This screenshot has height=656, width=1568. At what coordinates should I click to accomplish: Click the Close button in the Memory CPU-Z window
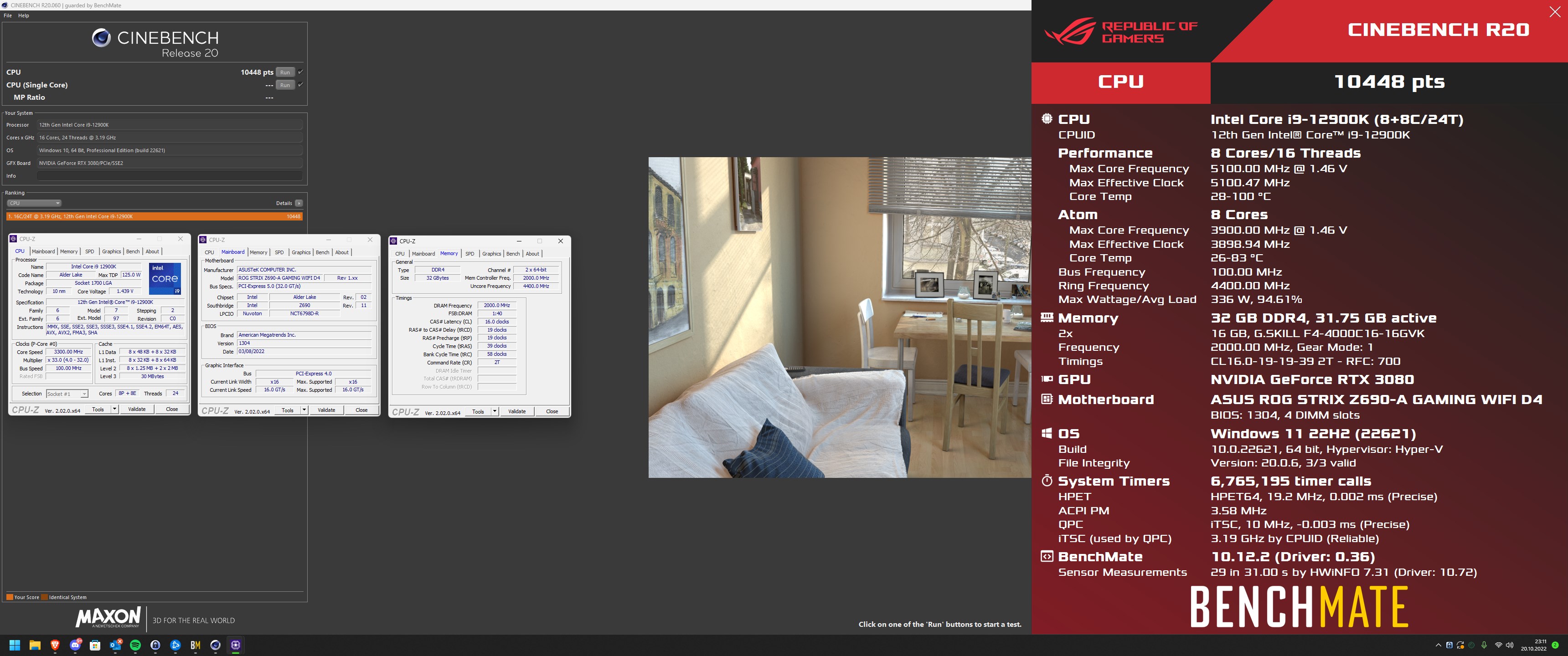pos(552,411)
